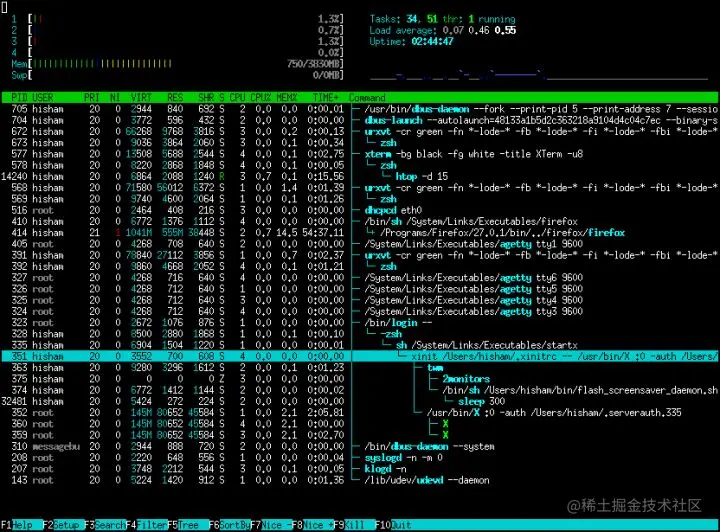The image size is (720, 532).
Task: Click the CPU 3 usage meter
Action: 178,41
